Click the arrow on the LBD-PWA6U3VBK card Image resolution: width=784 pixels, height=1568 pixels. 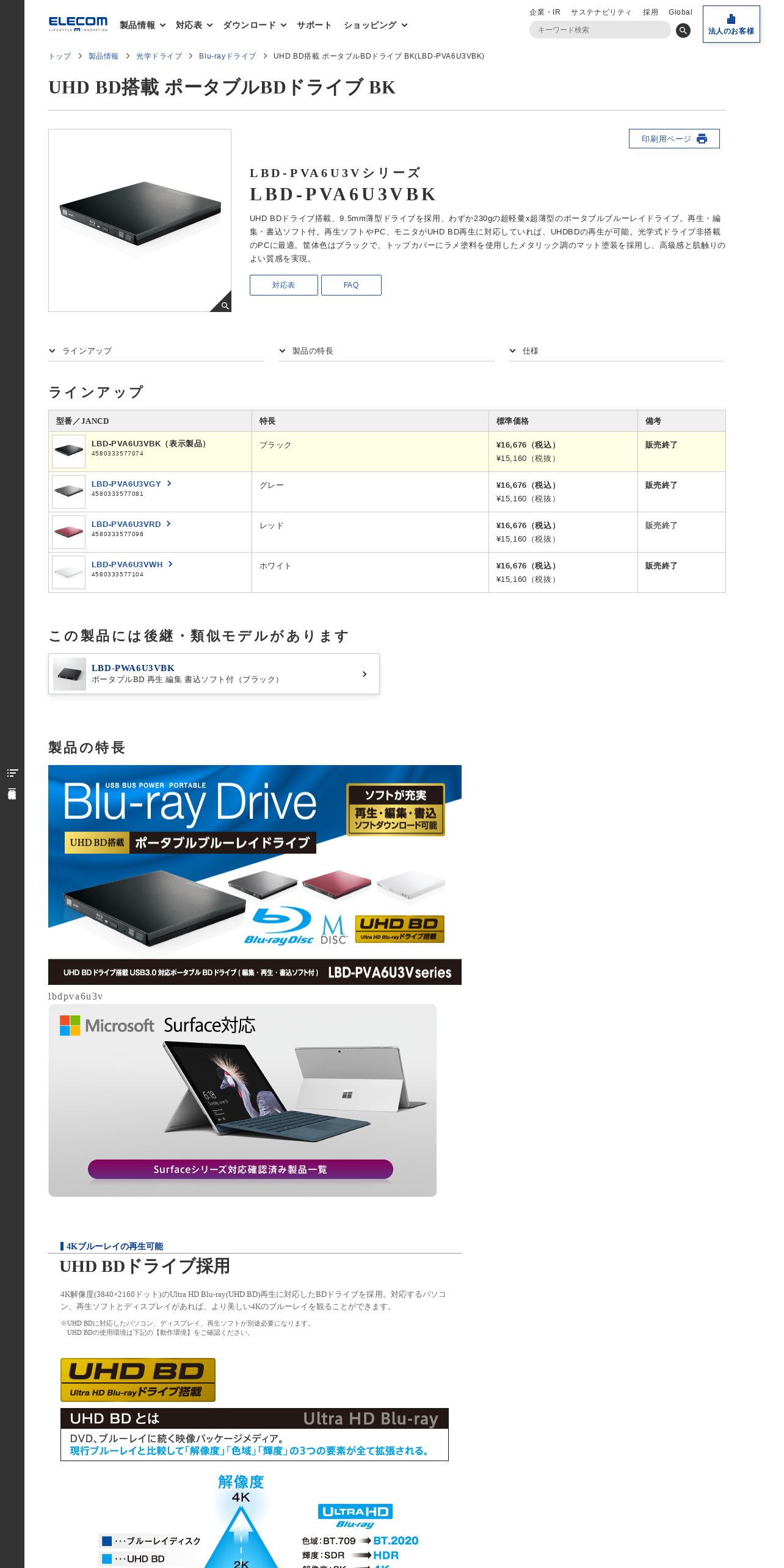click(365, 674)
